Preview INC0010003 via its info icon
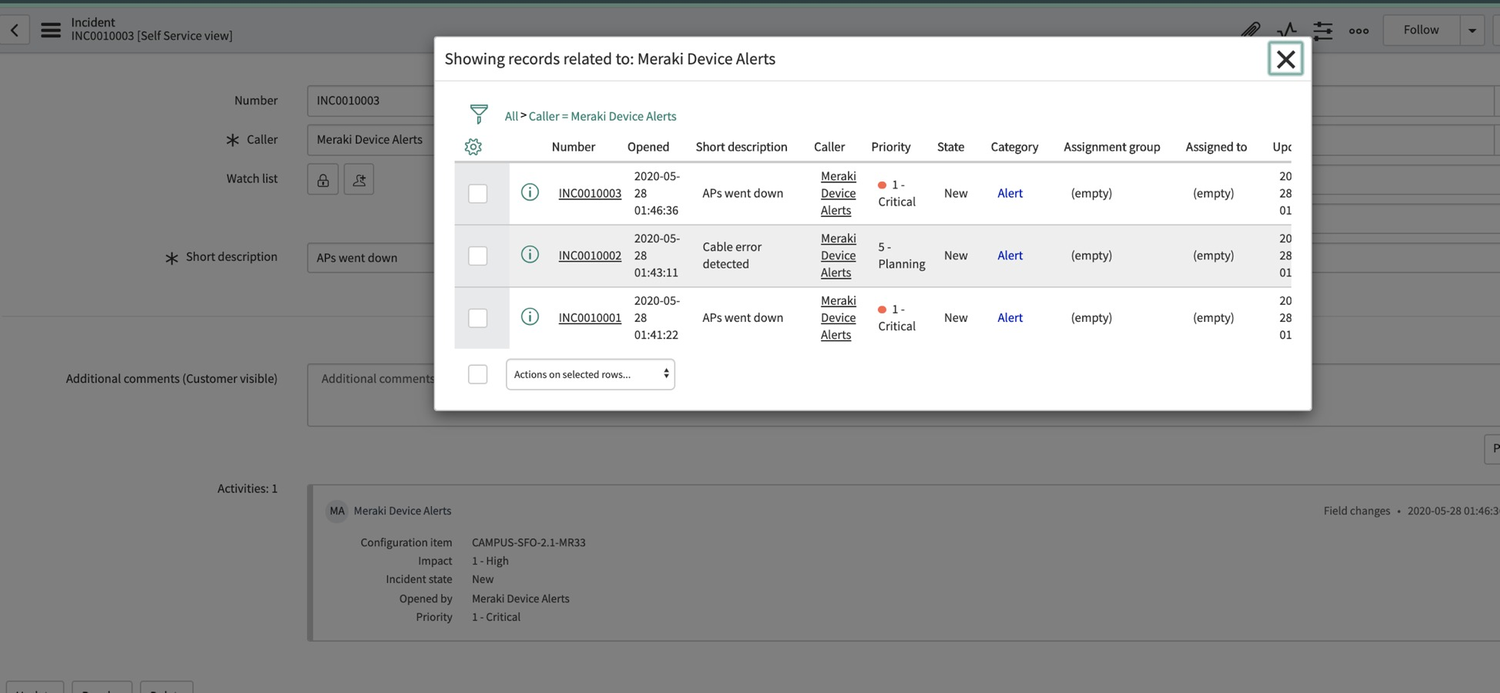 click(530, 192)
